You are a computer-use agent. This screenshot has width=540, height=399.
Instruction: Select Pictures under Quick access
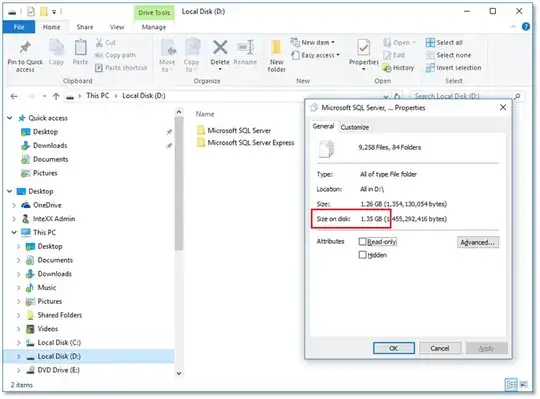coord(39,173)
